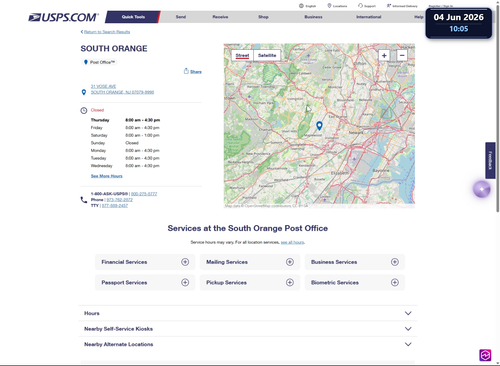Screen dimensions: 500x366
Task: Click the Hours section title
Action: click(92, 313)
